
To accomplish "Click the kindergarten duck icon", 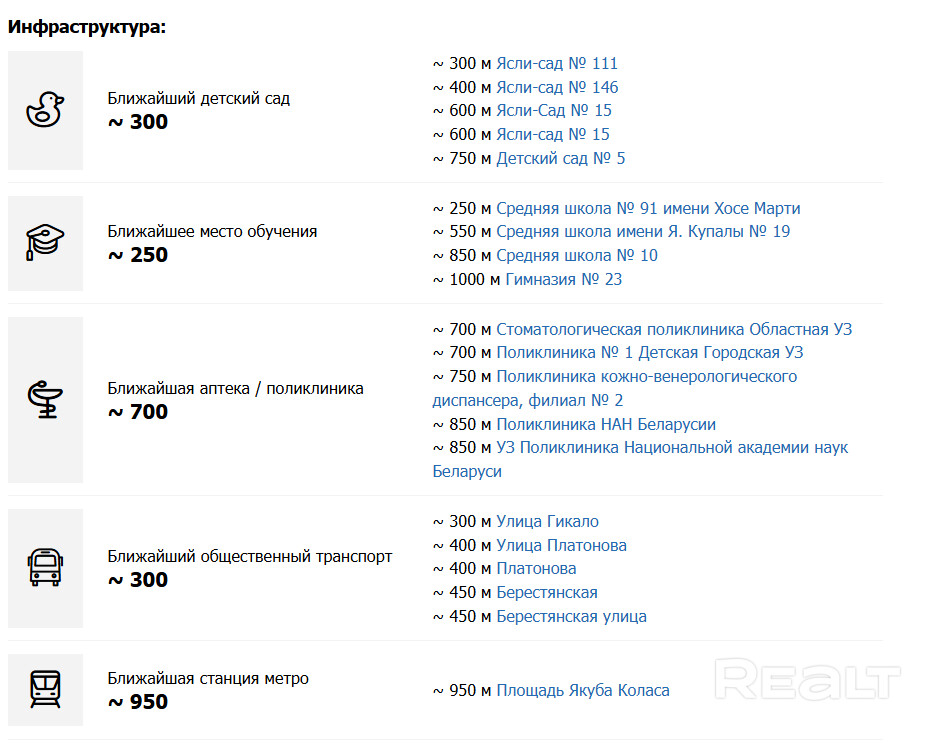I will [45, 110].
